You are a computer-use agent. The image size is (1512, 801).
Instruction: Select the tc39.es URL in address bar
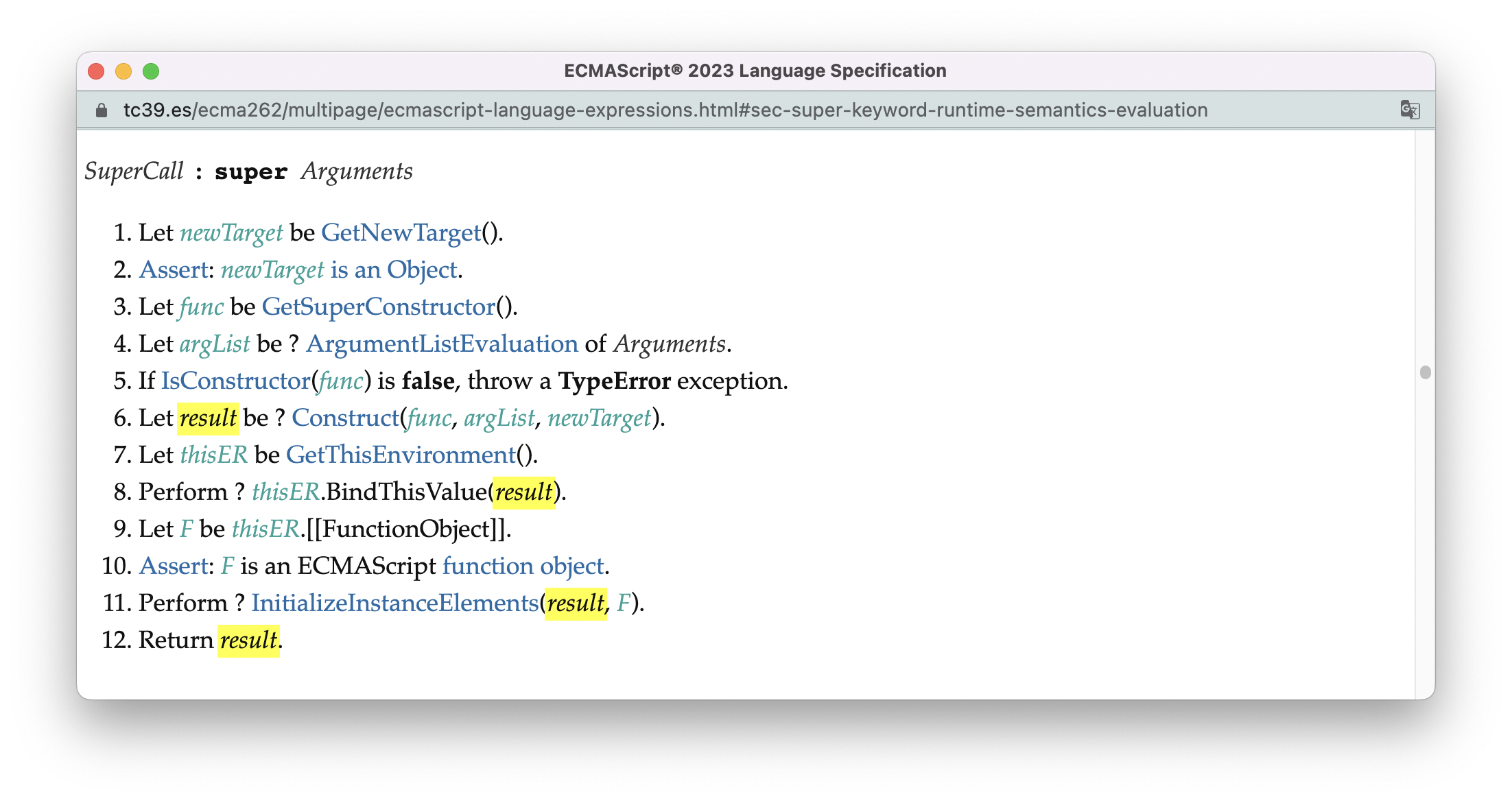pyautogui.click(x=665, y=110)
